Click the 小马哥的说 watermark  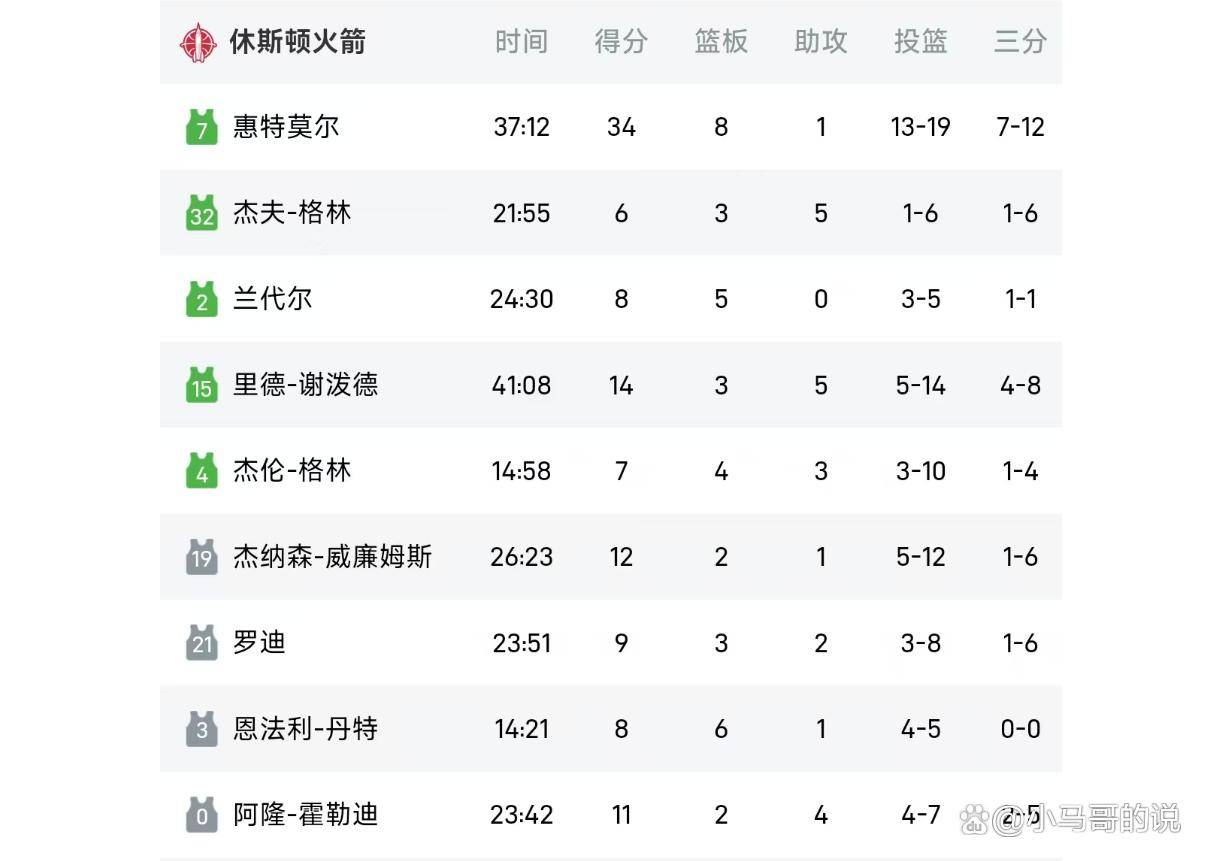(x=1071, y=819)
